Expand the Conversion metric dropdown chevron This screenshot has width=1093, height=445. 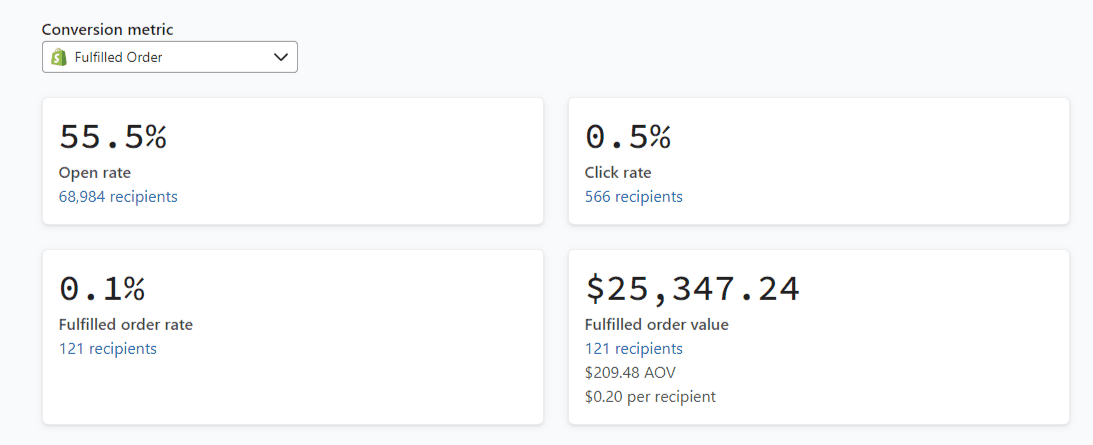[x=281, y=57]
